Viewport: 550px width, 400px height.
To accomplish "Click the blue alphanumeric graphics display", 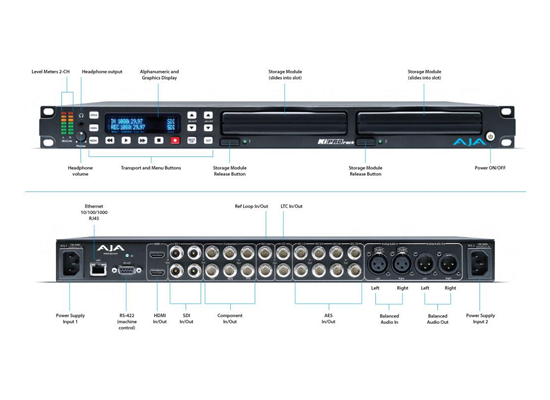I will (x=143, y=124).
